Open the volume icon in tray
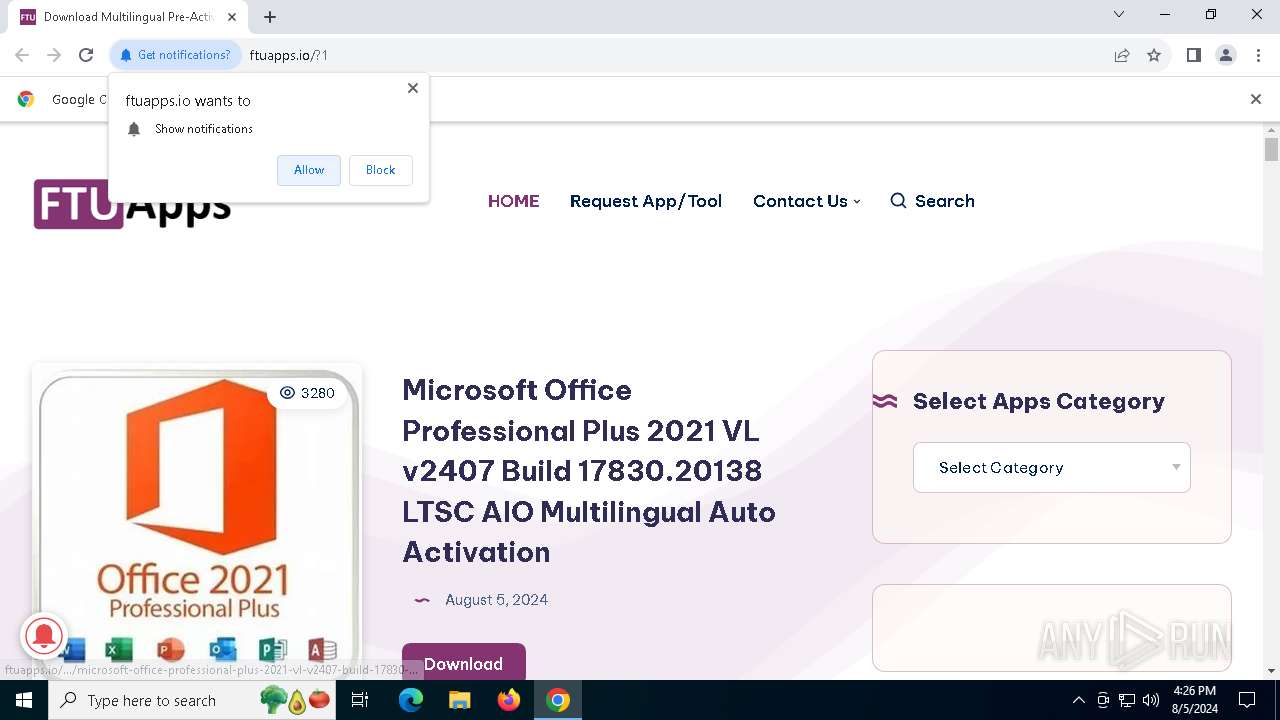 coord(1151,700)
